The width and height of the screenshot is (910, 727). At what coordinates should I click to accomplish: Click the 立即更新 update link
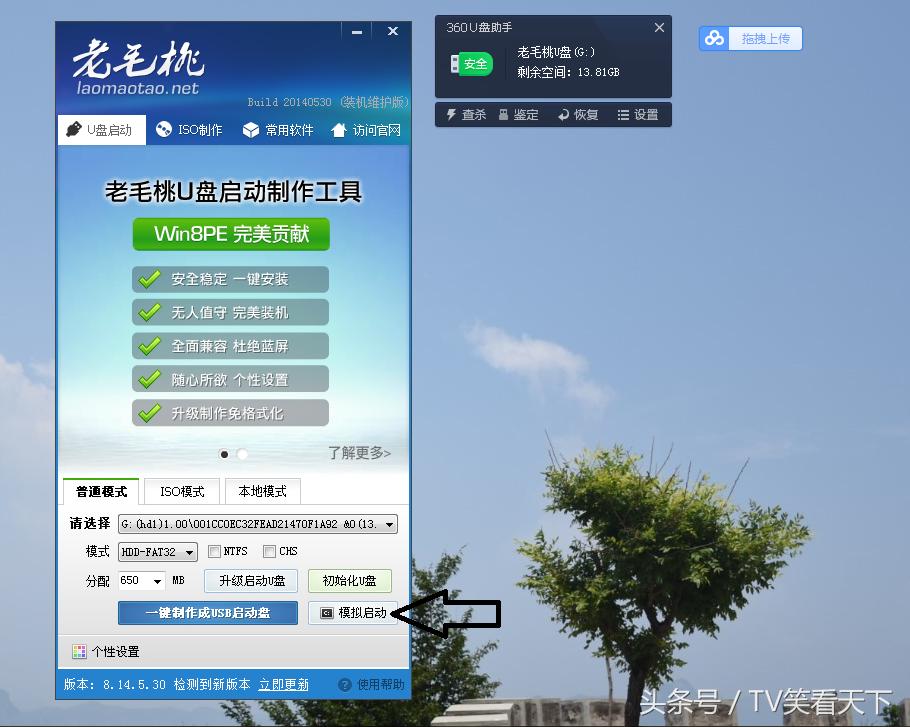pyautogui.click(x=283, y=684)
